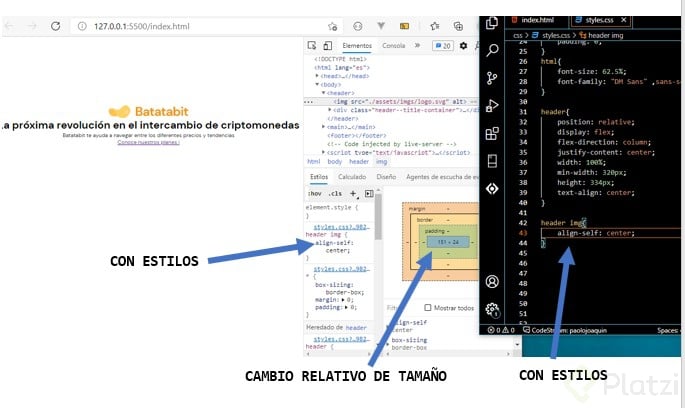Viewport: 685px width, 408px height.
Task: Toggle the device emulation icon in DevTools
Action: 328,45
